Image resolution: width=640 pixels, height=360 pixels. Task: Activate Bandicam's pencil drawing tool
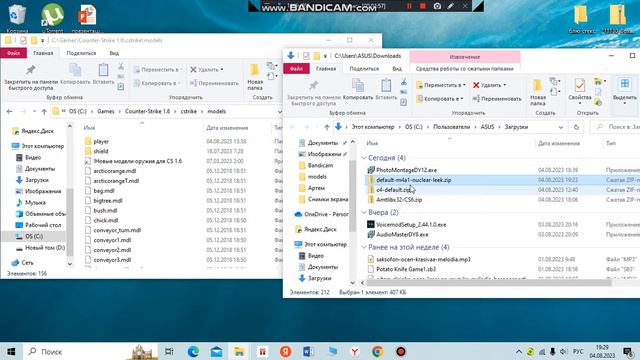click(451, 6)
